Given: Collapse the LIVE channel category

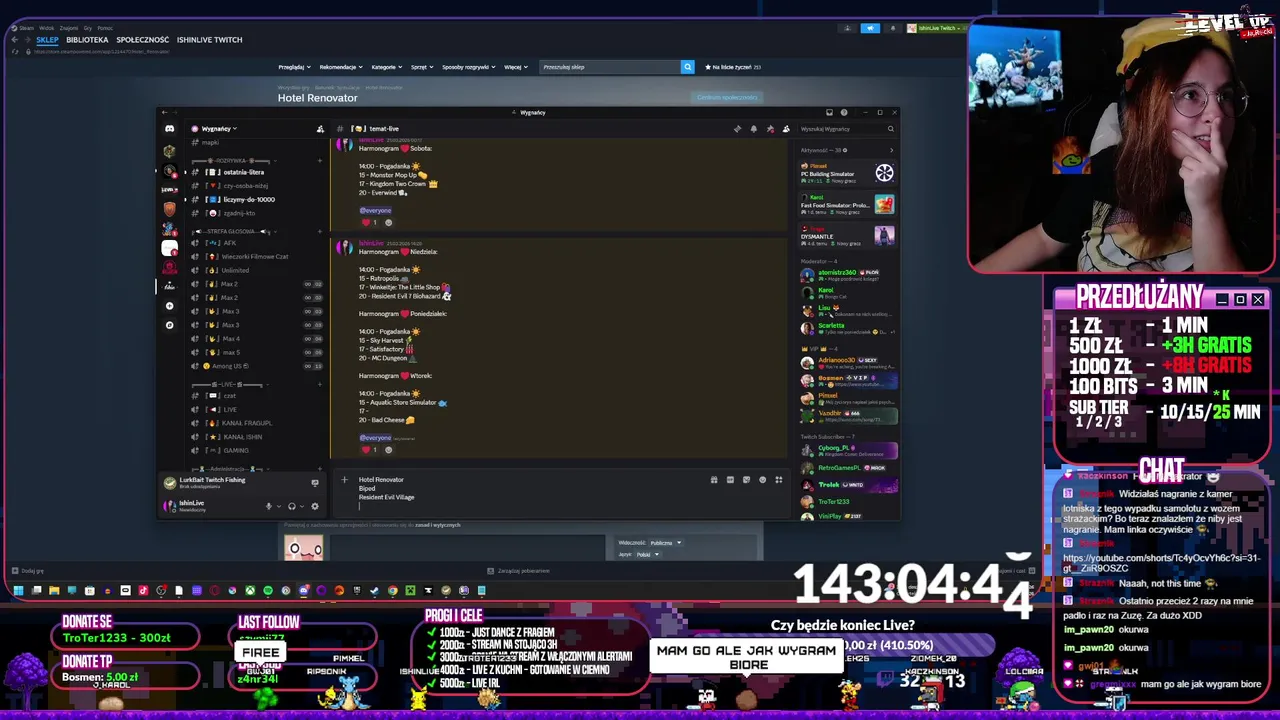Looking at the screenshot, I should coord(230,384).
